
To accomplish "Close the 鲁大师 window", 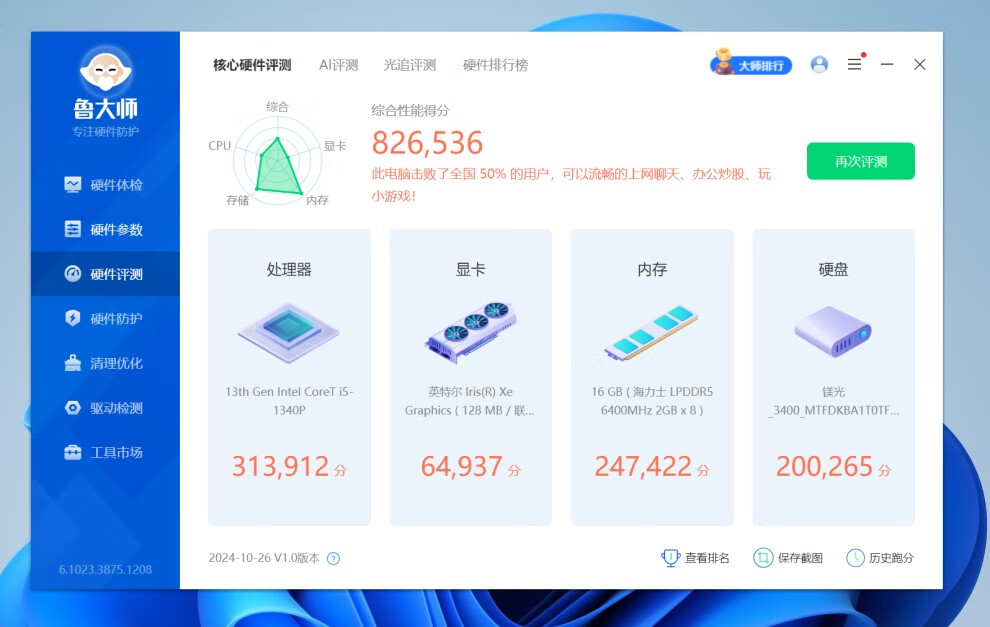I will 920,64.
